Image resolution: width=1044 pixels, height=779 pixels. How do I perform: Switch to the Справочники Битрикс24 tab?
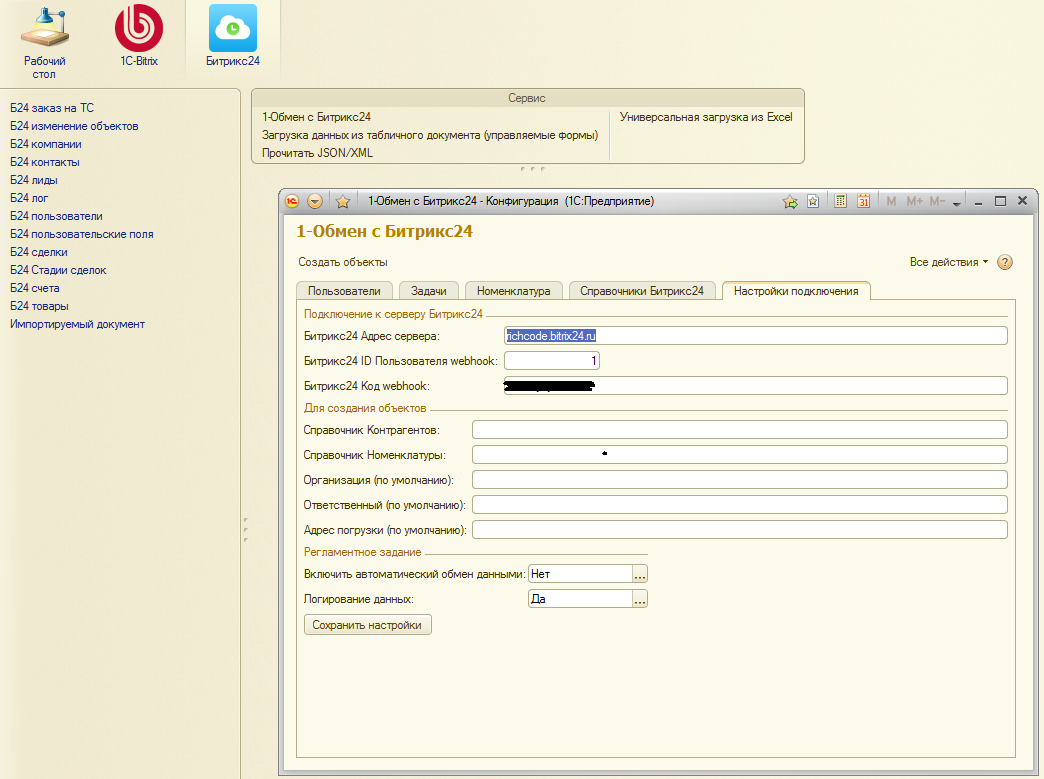643,291
